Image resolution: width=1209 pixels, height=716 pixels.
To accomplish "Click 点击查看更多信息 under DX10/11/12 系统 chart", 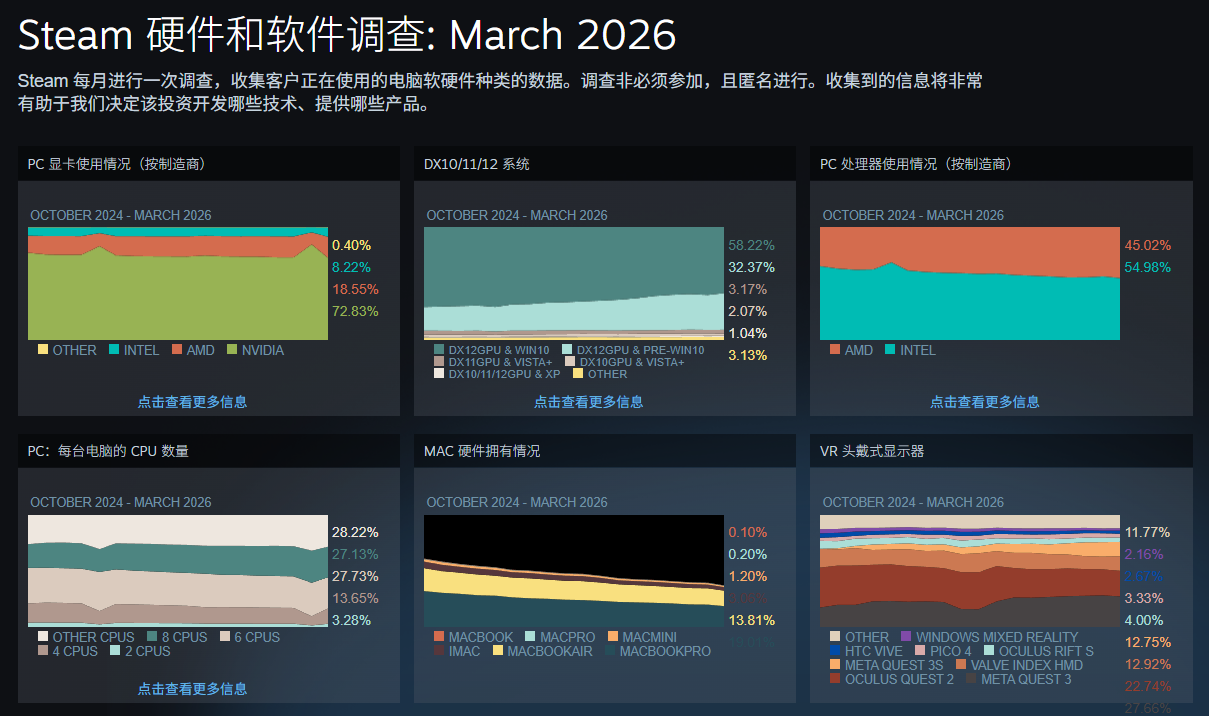I will [588, 402].
